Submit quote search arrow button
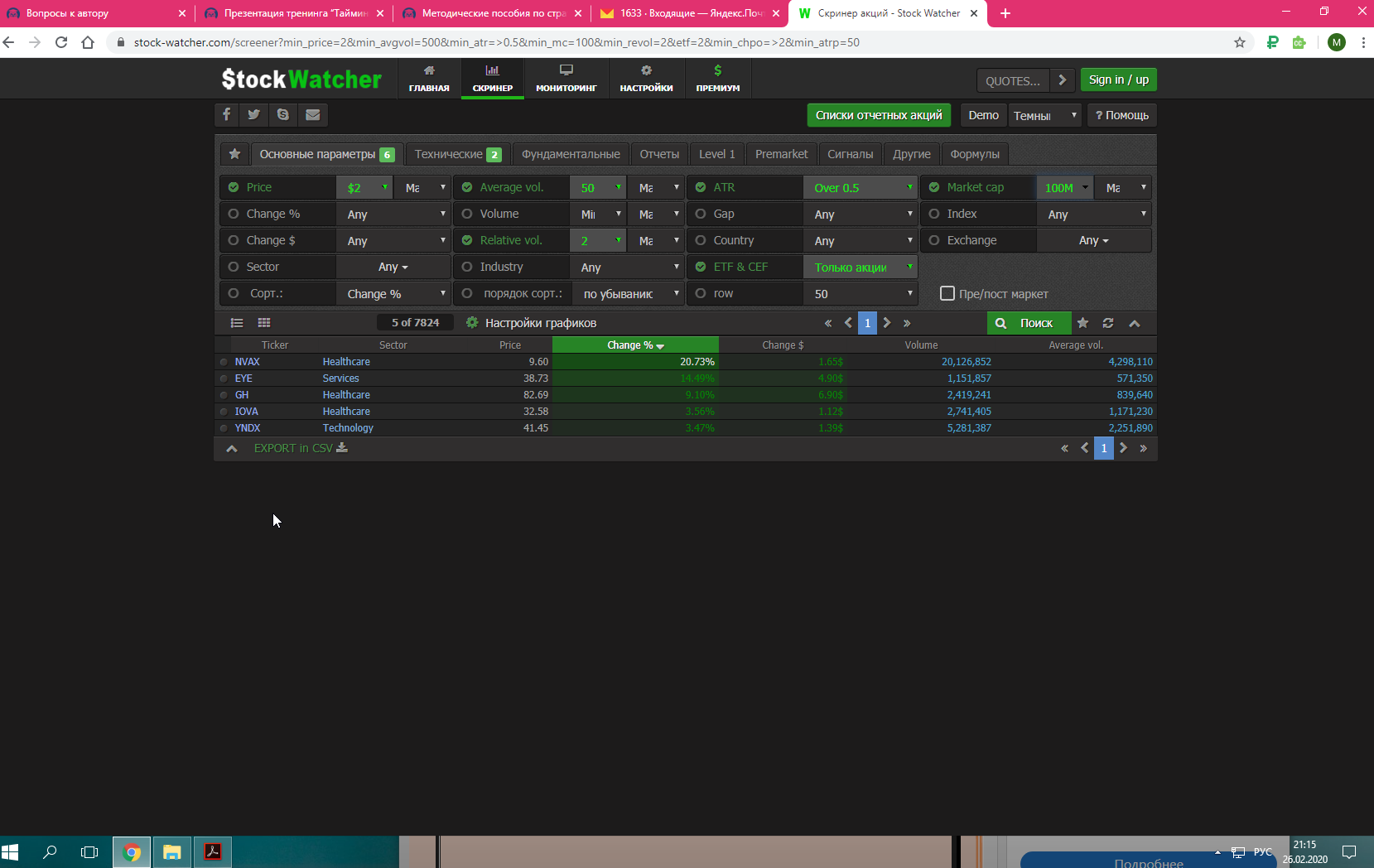 click(x=1063, y=80)
